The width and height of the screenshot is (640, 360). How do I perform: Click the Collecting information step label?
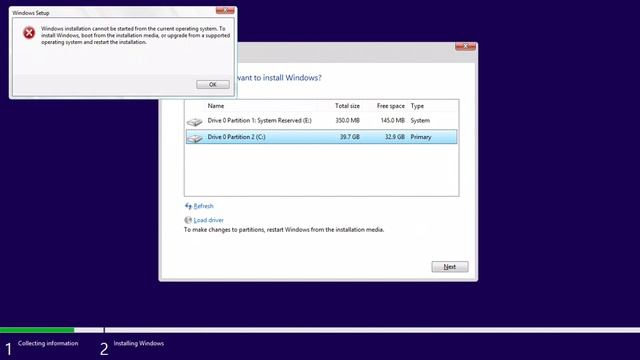pyautogui.click(x=48, y=343)
